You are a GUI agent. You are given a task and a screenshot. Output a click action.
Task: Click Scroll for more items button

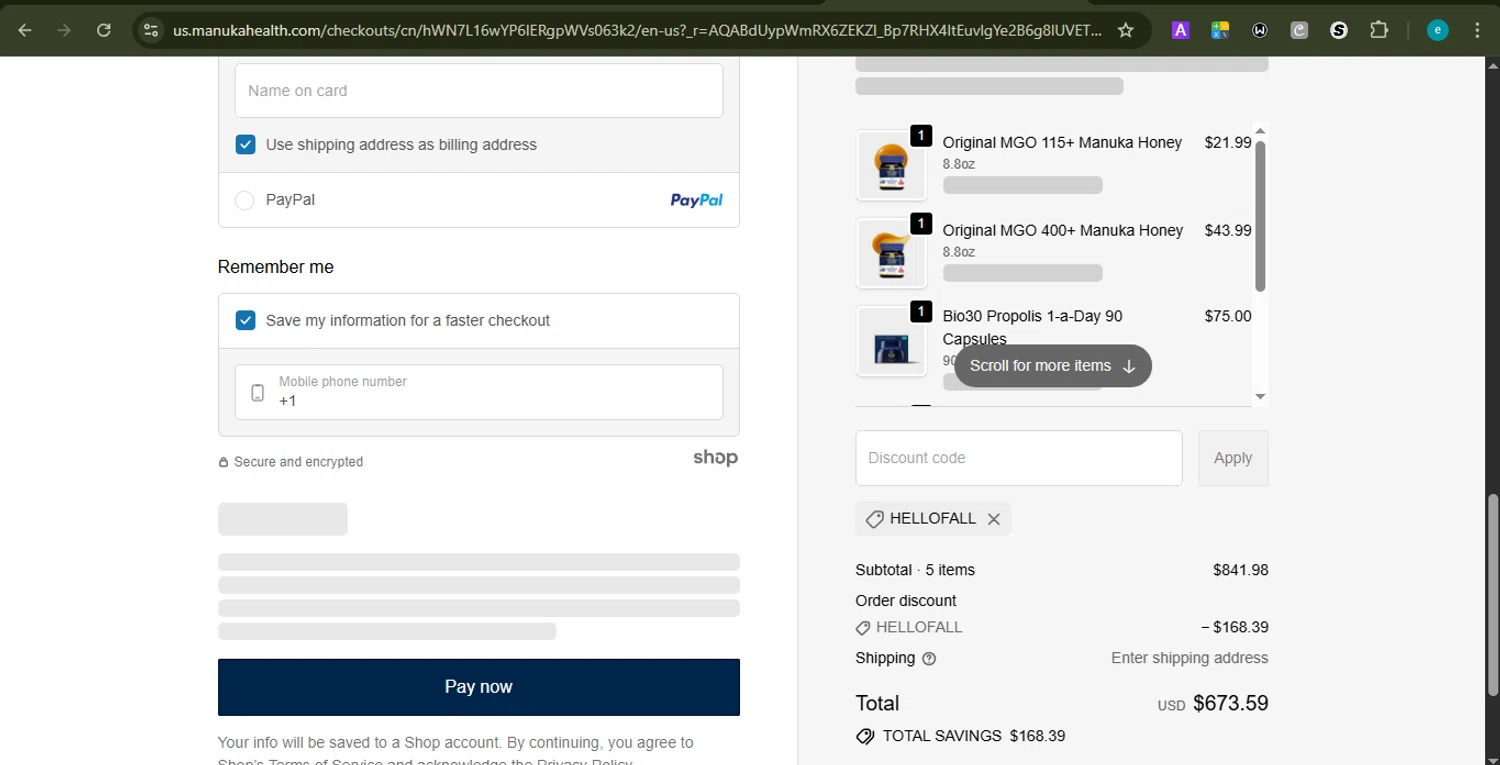(1053, 366)
